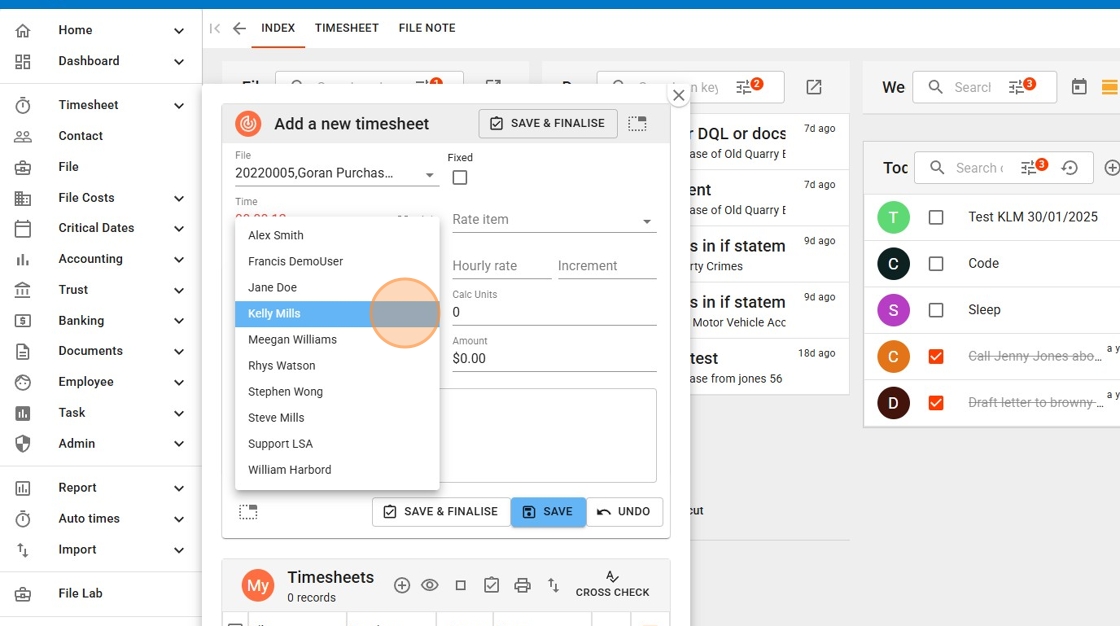Click the top SAVE & FINALISE button
Viewport: 1120px width, 626px height.
[x=548, y=124]
